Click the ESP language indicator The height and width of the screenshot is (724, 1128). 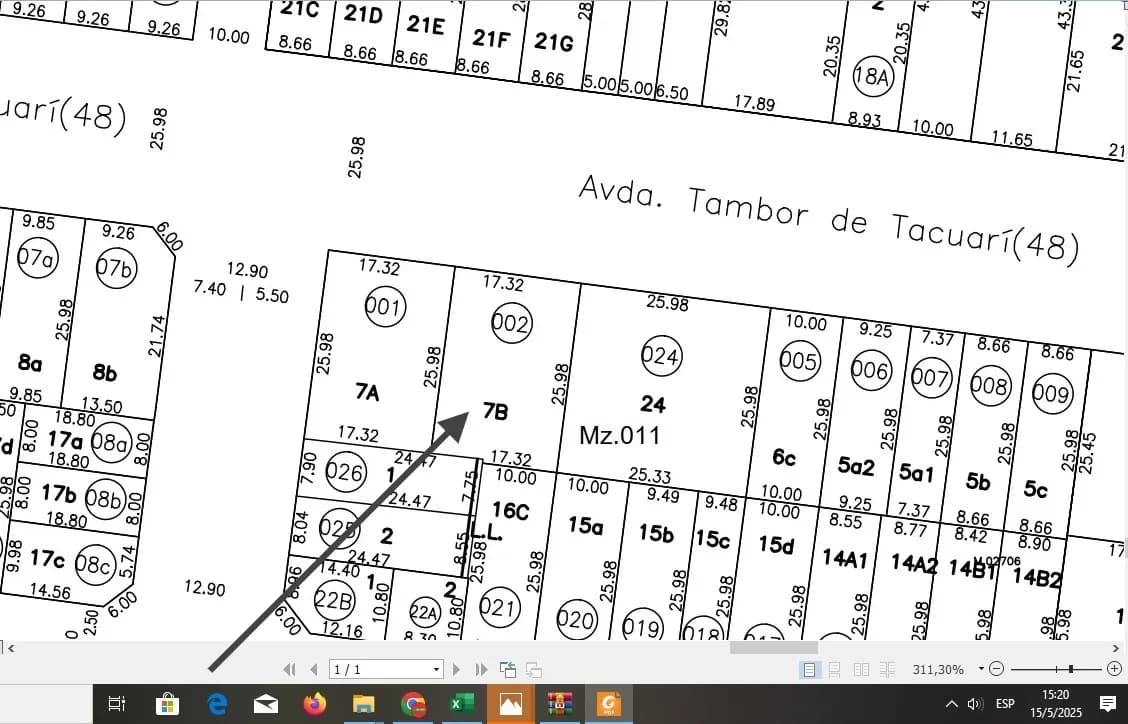(x=1005, y=704)
